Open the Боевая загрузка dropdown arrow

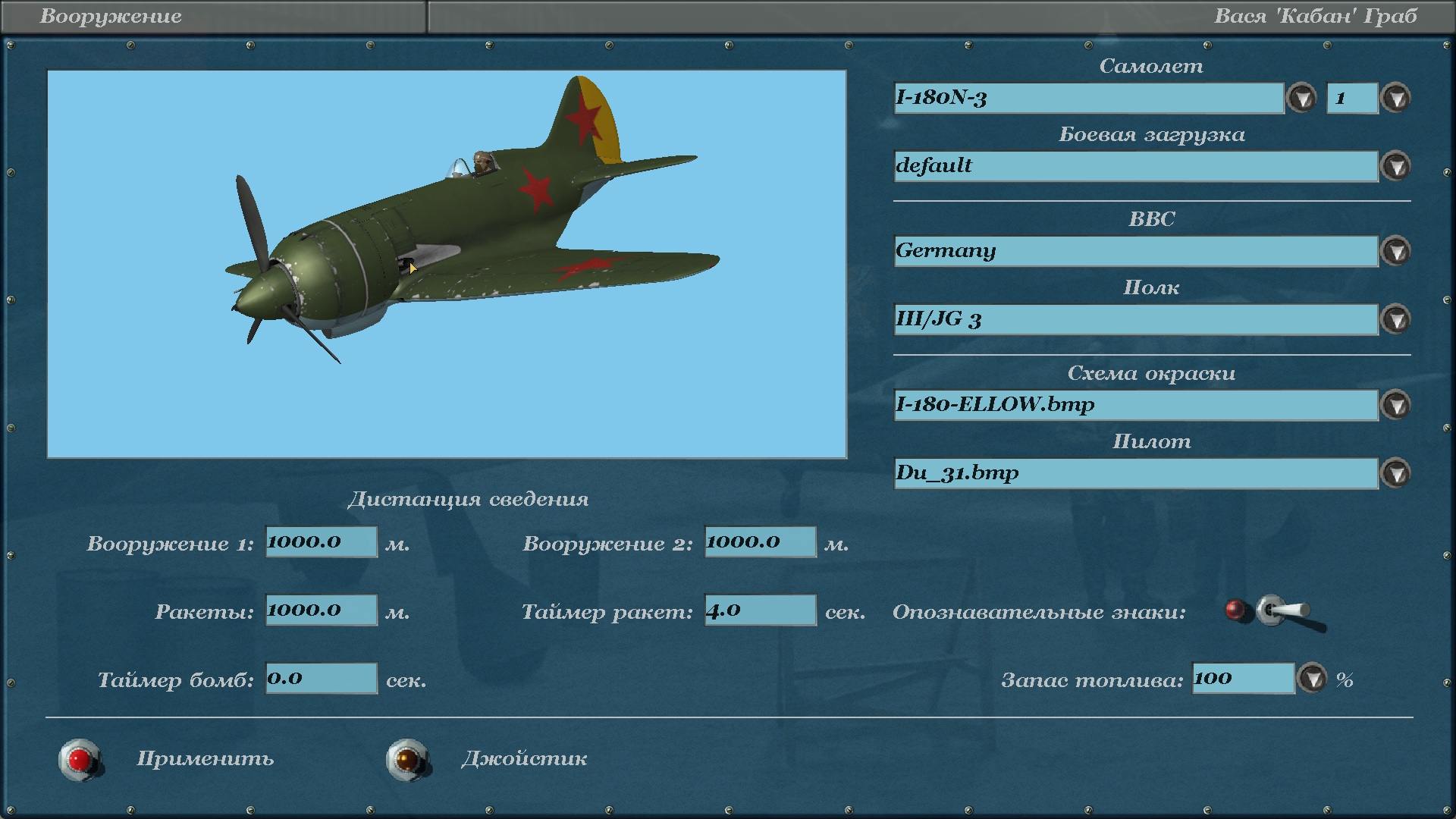pyautogui.click(x=1396, y=166)
